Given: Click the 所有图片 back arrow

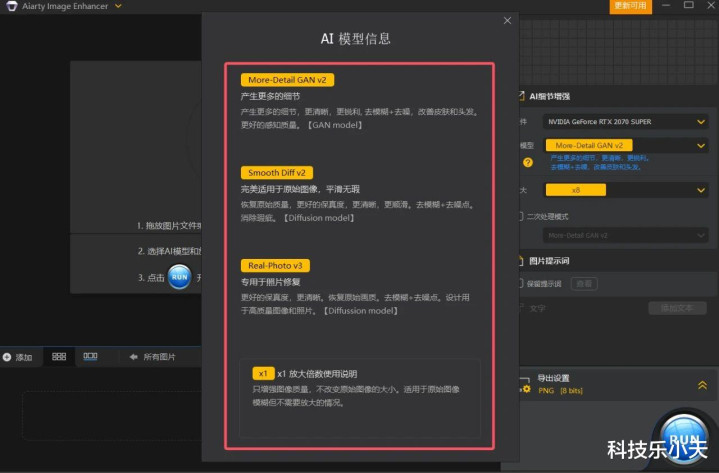Looking at the screenshot, I should [x=133, y=357].
